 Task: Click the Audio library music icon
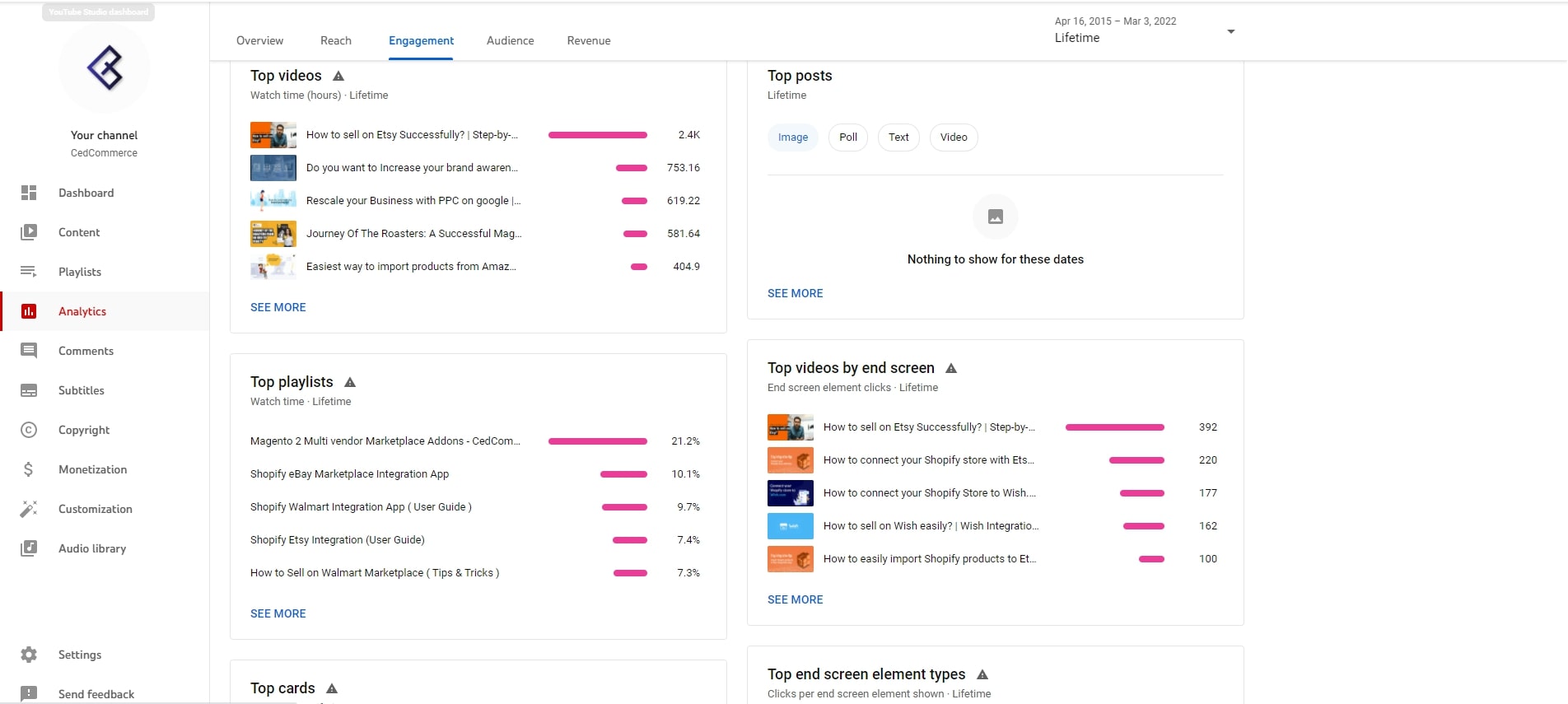click(x=29, y=548)
